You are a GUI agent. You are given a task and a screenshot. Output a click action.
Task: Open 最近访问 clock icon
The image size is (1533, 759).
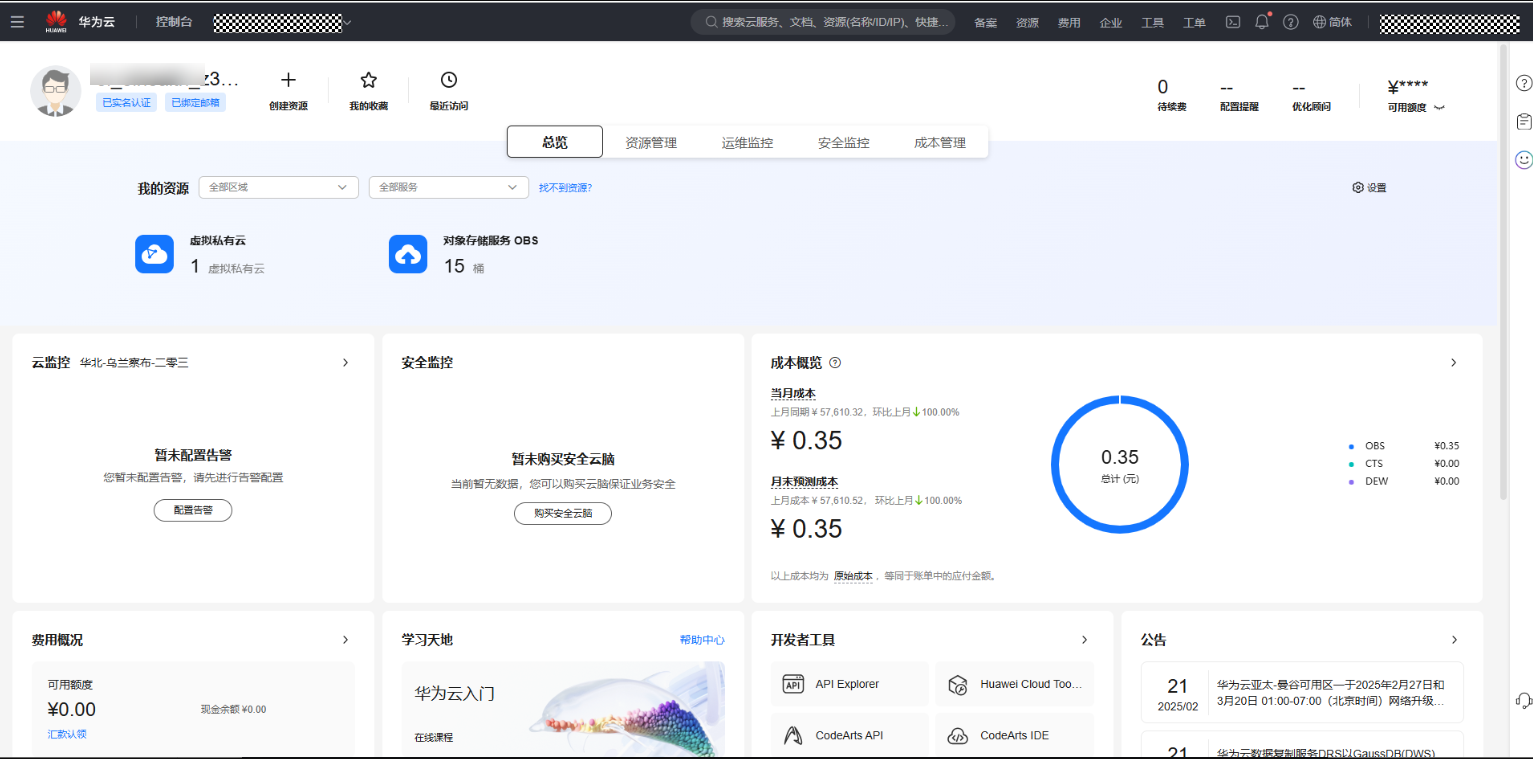pos(449,80)
